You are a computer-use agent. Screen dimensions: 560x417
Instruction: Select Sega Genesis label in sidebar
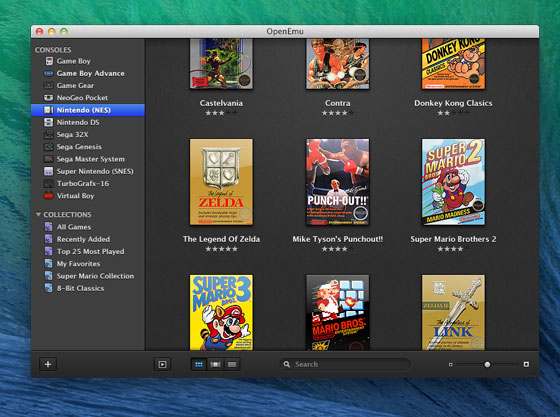pyautogui.click(x=79, y=147)
